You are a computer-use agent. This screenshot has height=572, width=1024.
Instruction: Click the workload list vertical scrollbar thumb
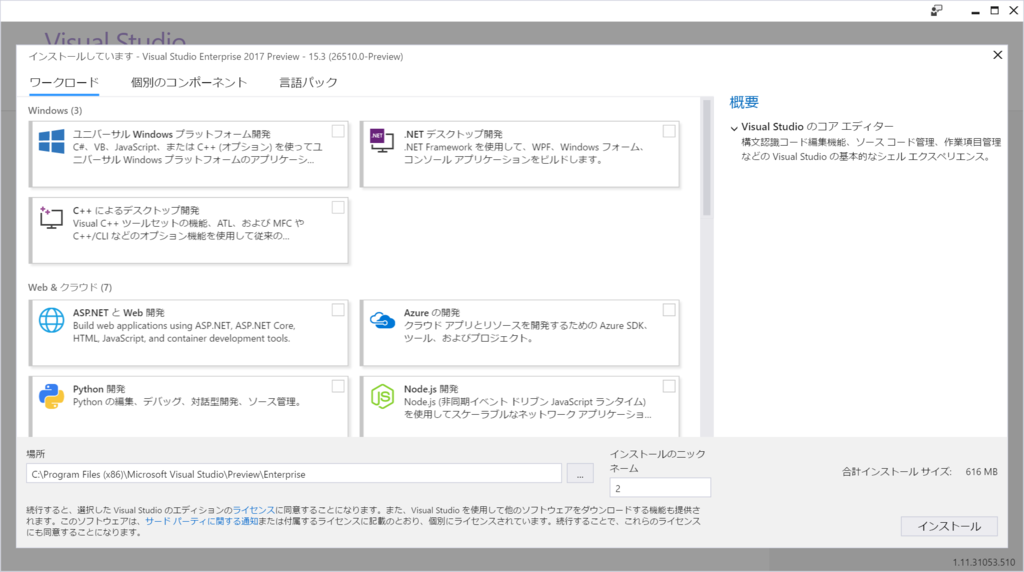click(x=707, y=157)
